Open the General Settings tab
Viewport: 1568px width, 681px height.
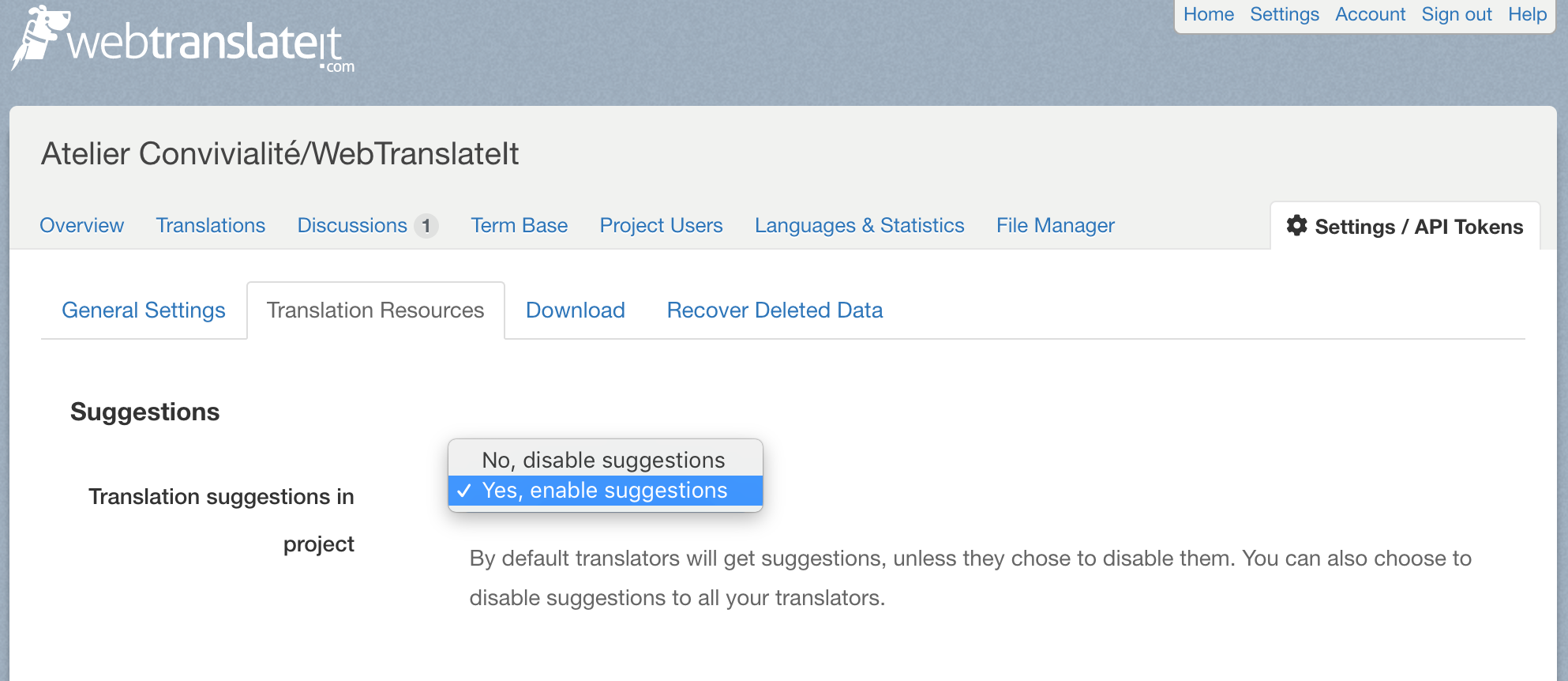tap(144, 310)
